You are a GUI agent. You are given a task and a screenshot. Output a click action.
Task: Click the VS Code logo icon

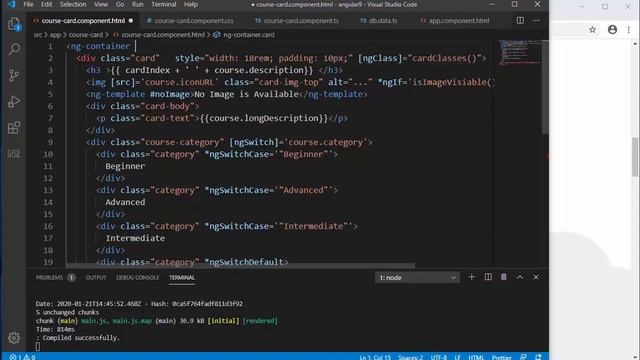click(11, 4)
